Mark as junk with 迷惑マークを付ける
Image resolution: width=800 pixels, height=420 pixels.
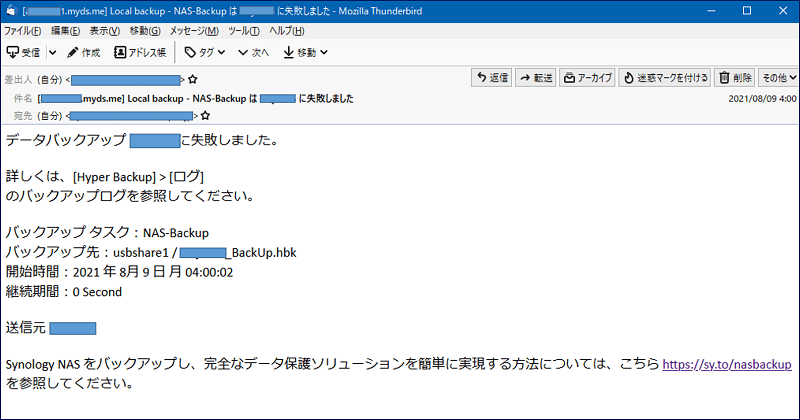665,78
